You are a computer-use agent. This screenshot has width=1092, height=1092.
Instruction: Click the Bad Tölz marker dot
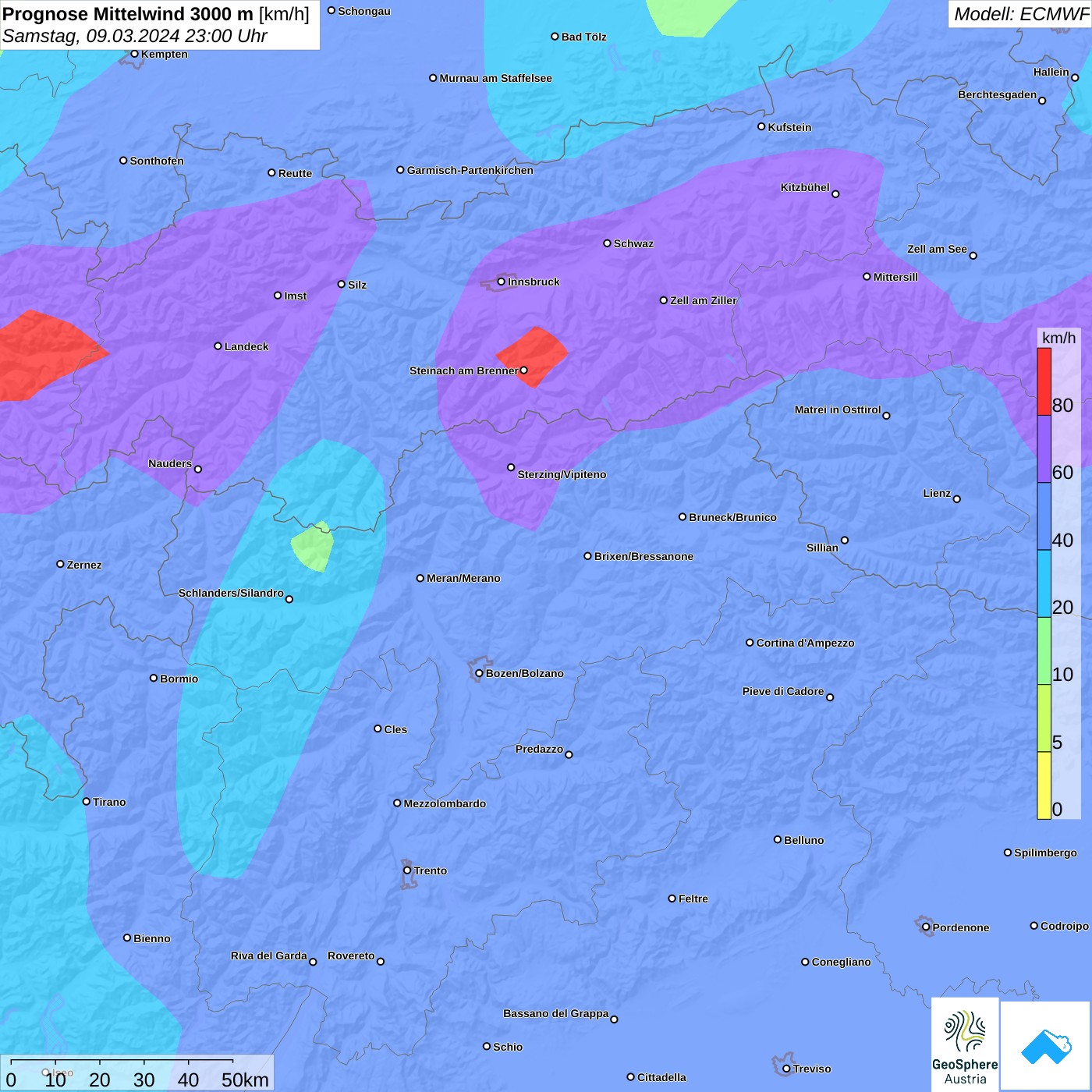coord(555,37)
